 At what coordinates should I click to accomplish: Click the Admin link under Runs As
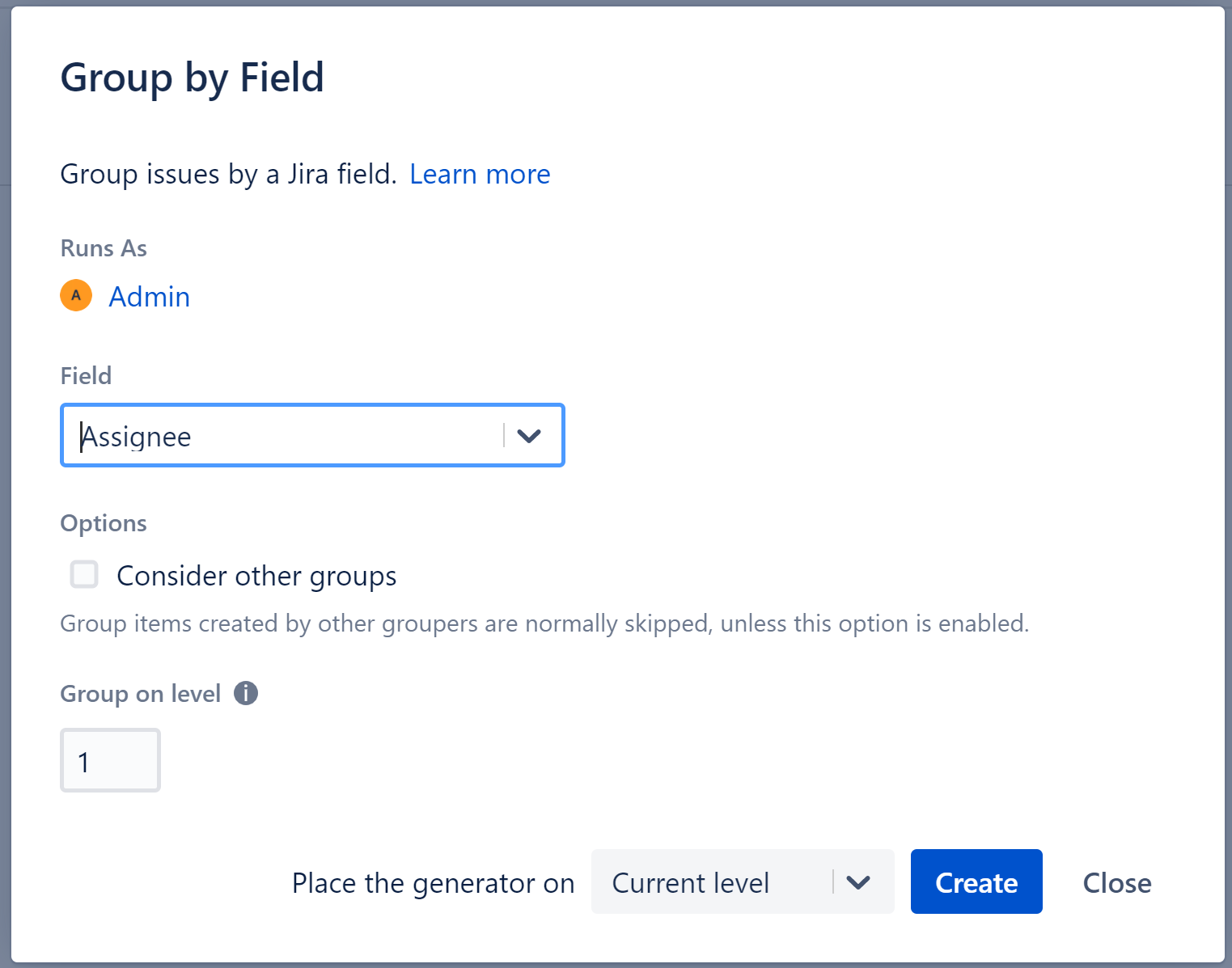[149, 296]
